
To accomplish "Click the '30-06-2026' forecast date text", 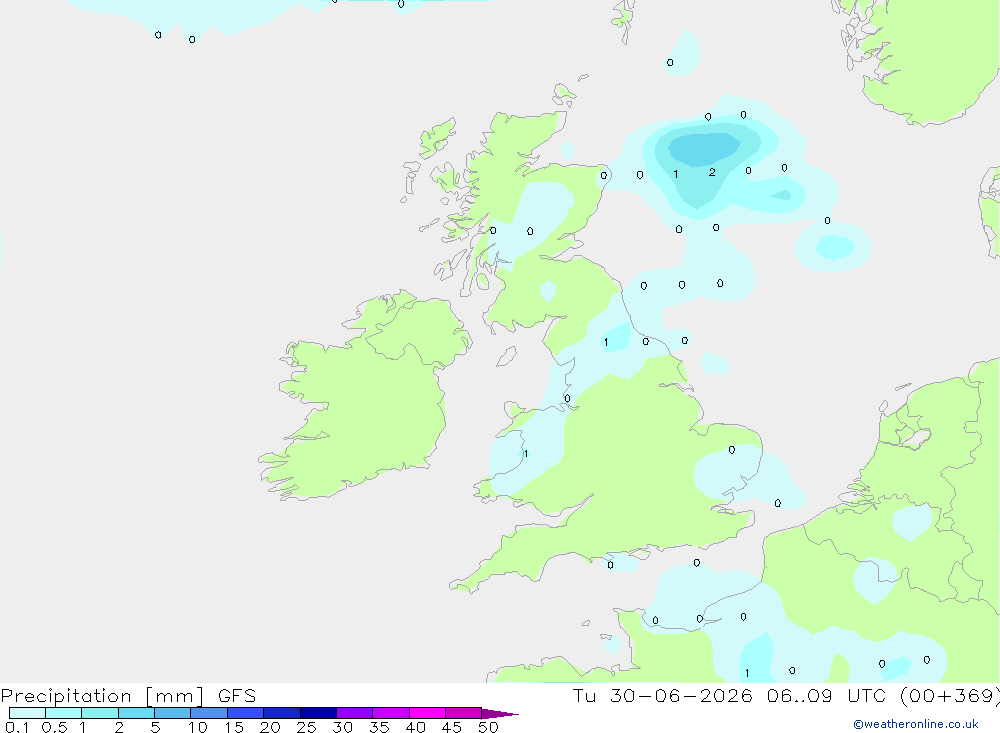I will pos(681,696).
